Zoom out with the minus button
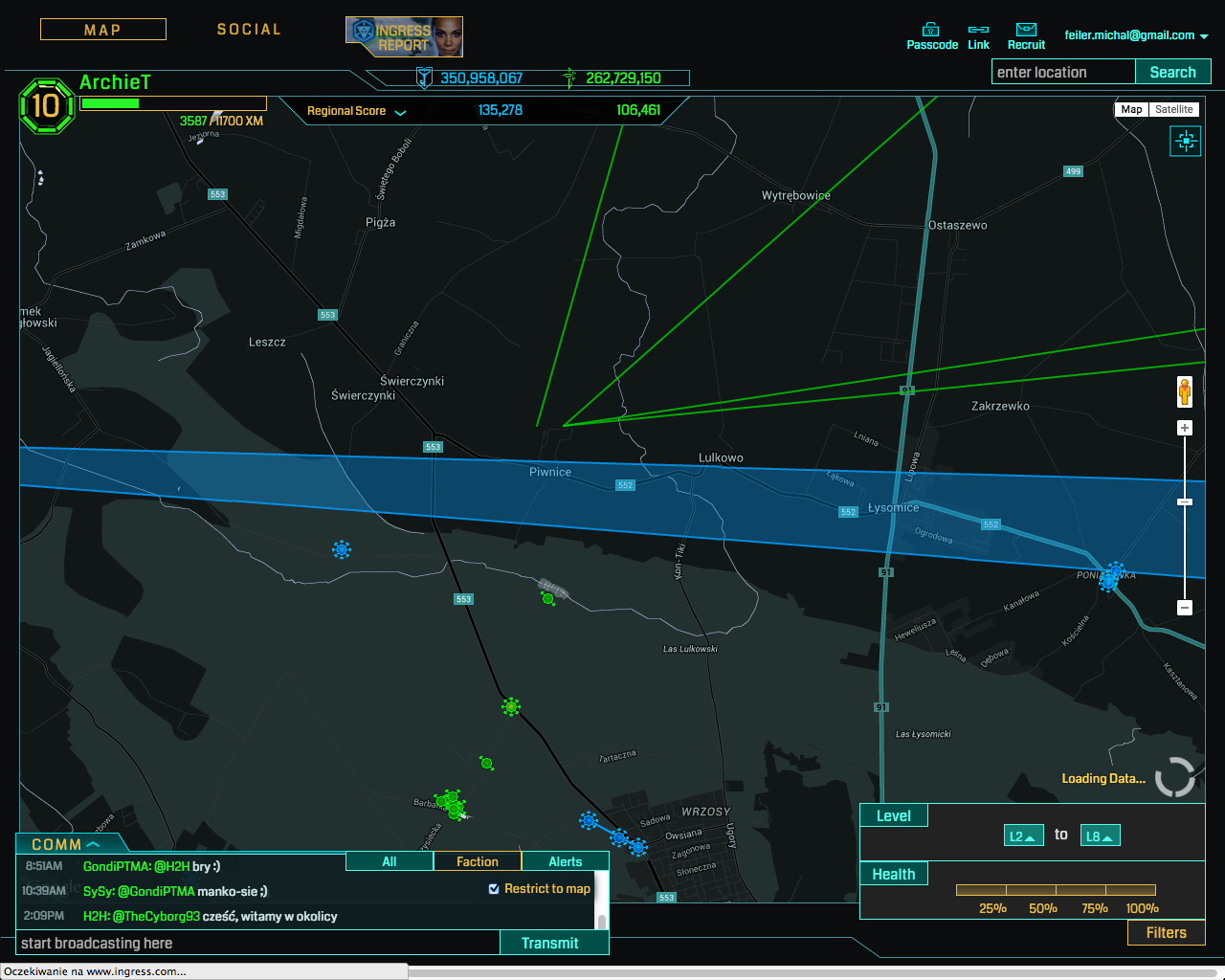This screenshot has width=1225, height=980. (x=1185, y=607)
